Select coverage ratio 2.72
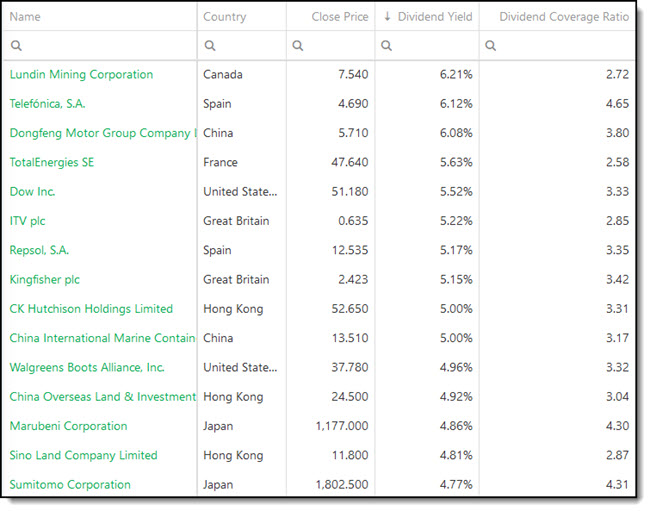 [617, 75]
